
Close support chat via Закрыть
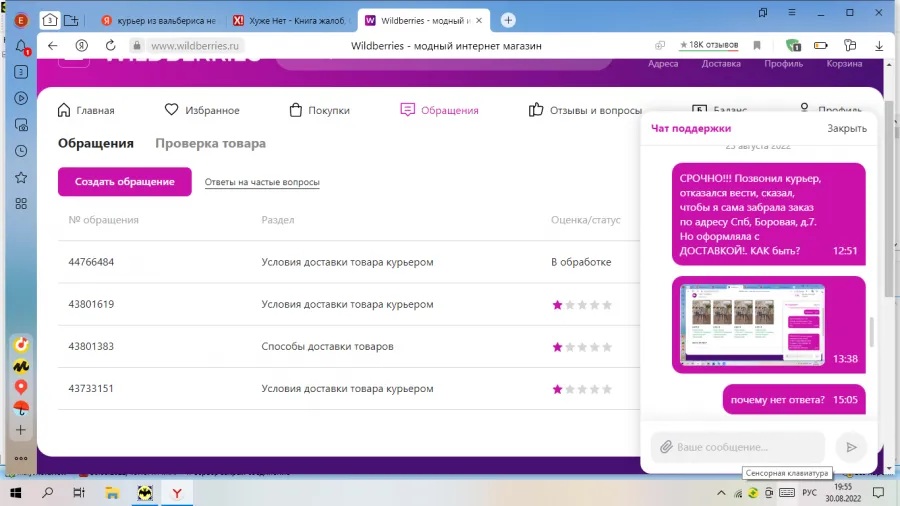[x=847, y=129]
